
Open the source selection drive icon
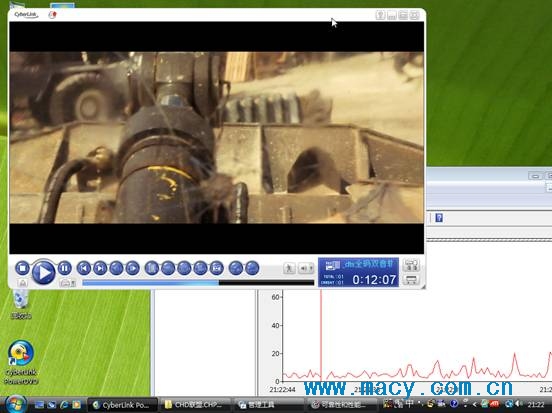click(x=68, y=283)
